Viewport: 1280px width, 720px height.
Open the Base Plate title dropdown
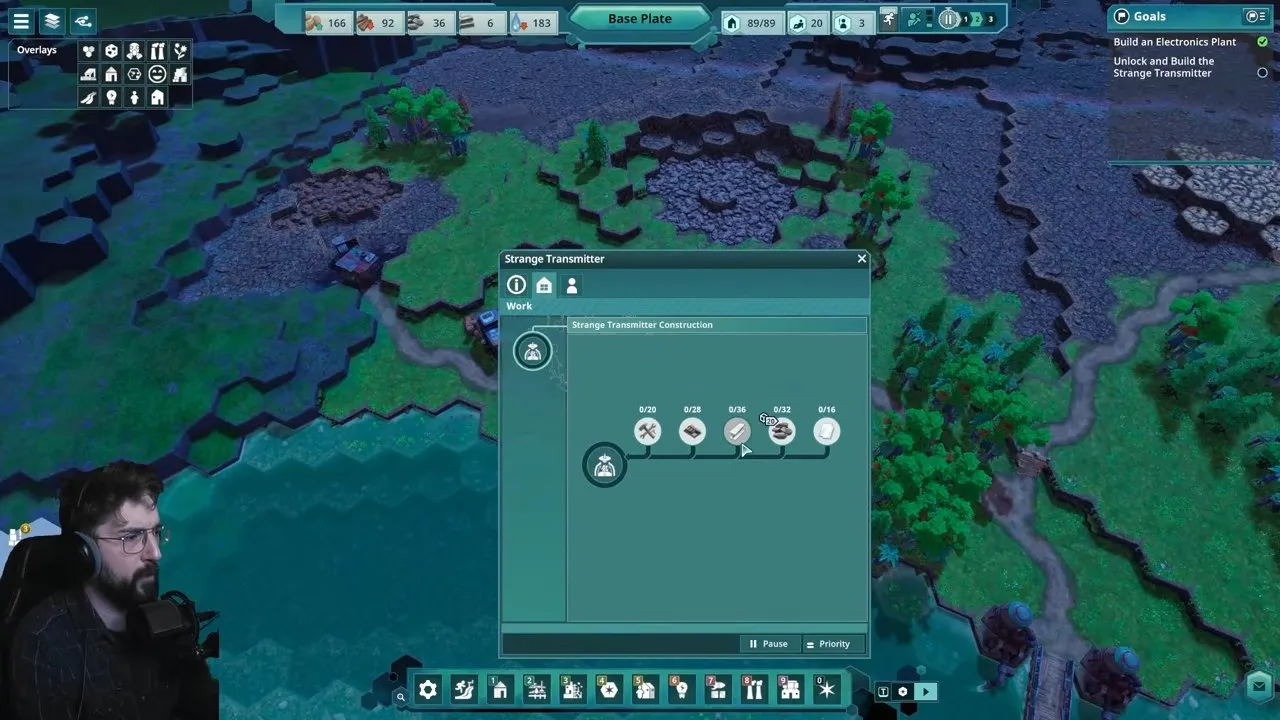point(640,19)
